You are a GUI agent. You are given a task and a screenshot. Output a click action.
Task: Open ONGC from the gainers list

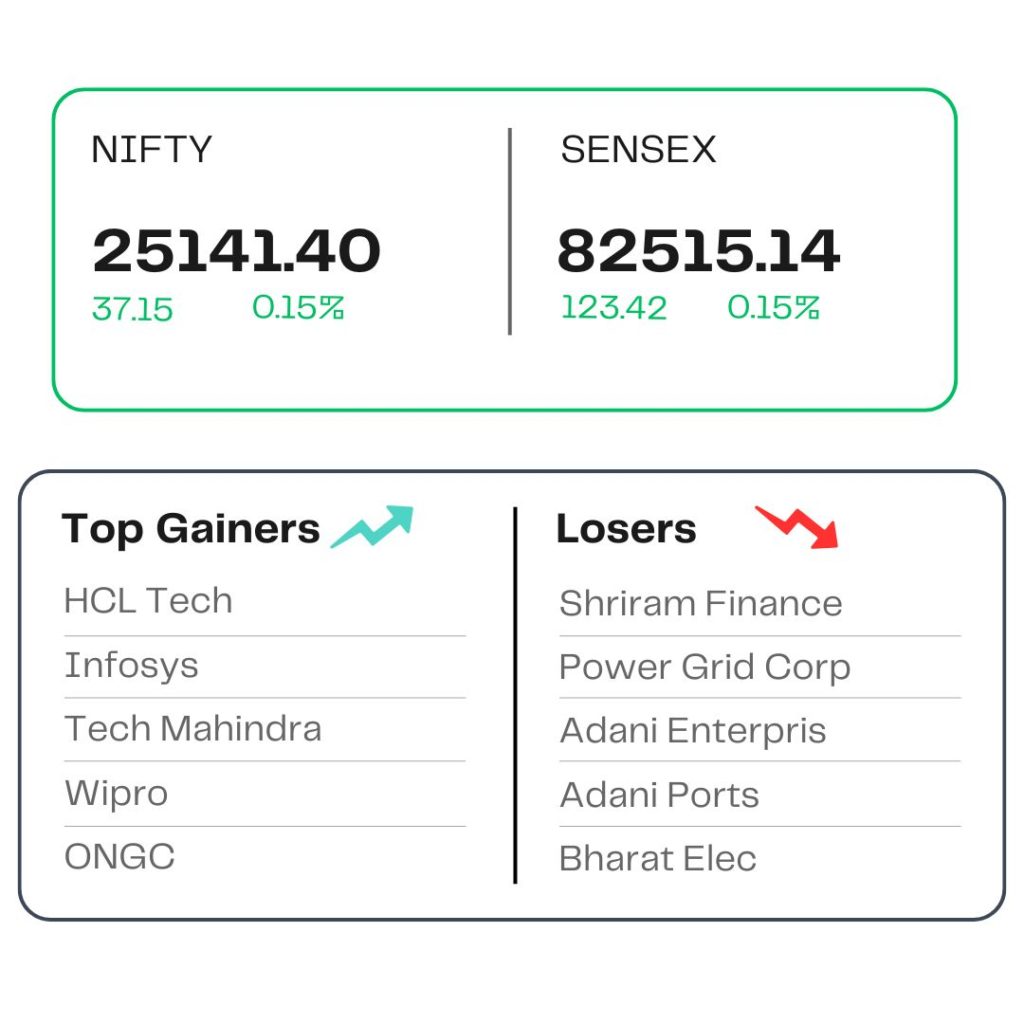pyautogui.click(x=120, y=857)
